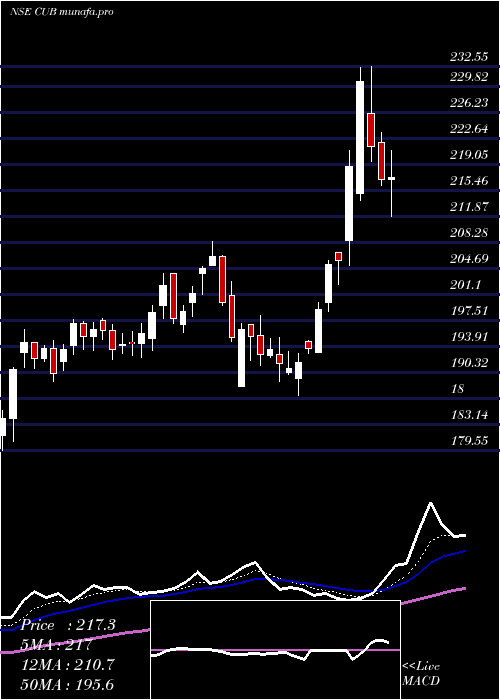This screenshot has height=700, width=500.
Task: Click the 222.64 price level label
Action: 468,129
